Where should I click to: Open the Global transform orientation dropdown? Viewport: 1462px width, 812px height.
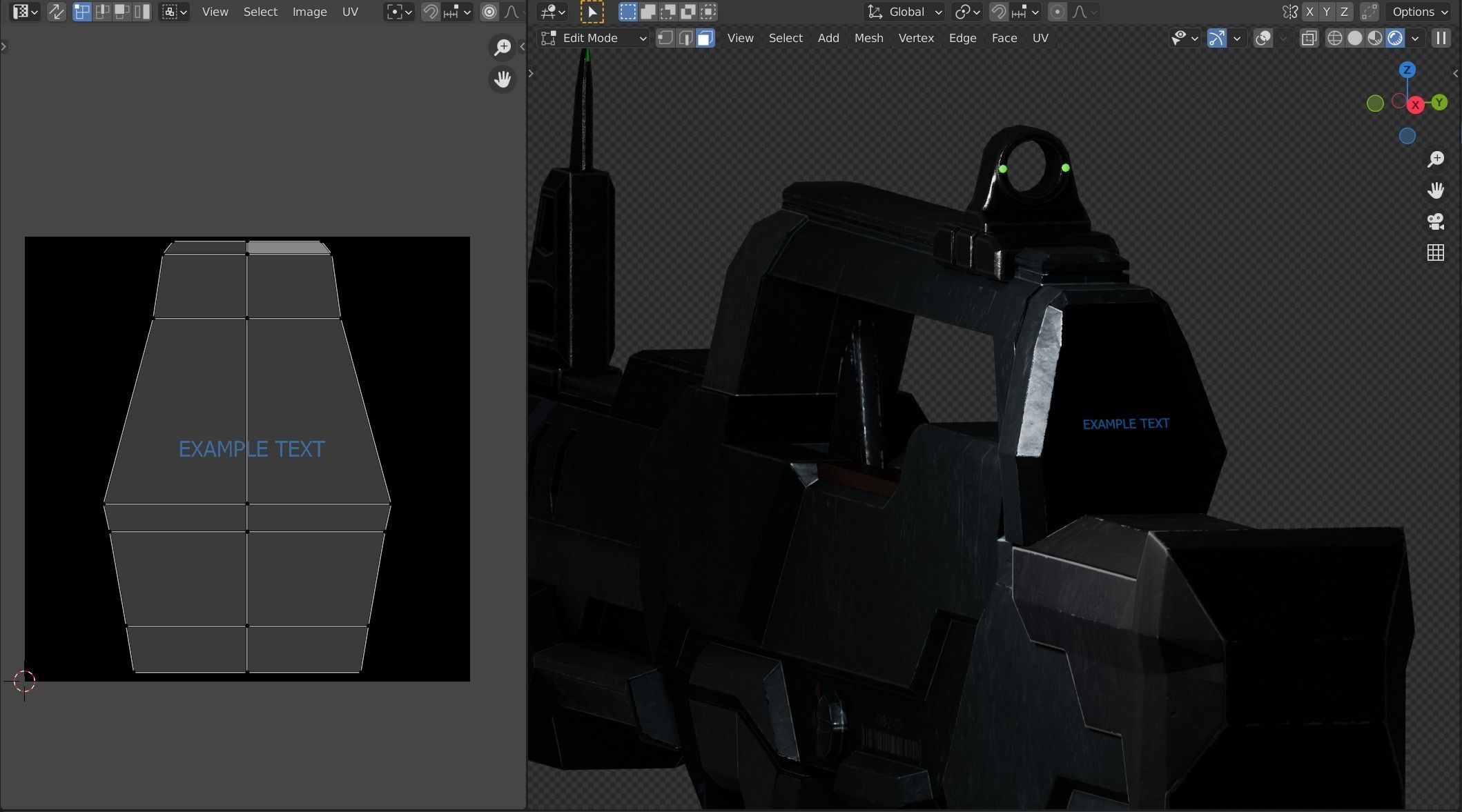coord(904,12)
